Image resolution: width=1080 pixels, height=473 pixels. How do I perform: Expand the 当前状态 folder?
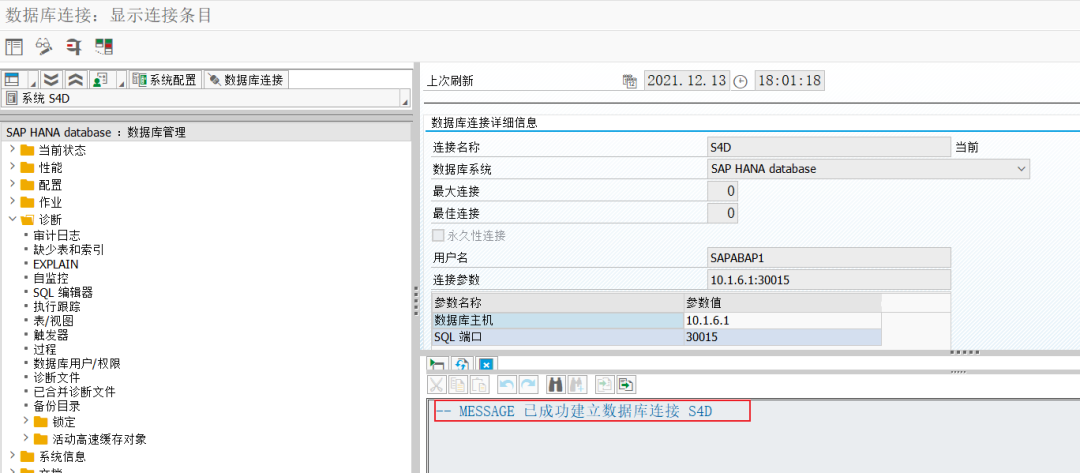pos(12,150)
